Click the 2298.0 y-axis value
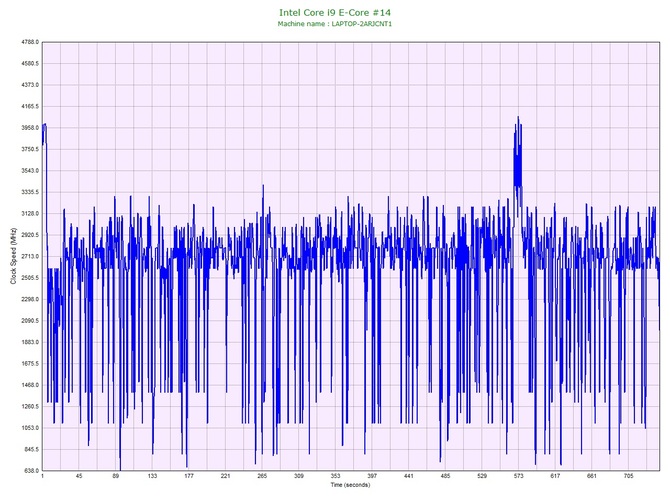670x502 pixels. pyautogui.click(x=30, y=299)
